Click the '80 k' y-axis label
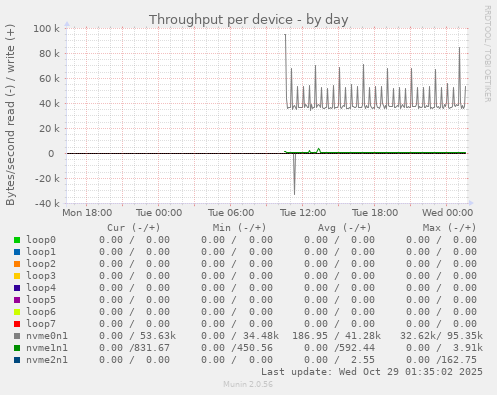 click(49, 54)
